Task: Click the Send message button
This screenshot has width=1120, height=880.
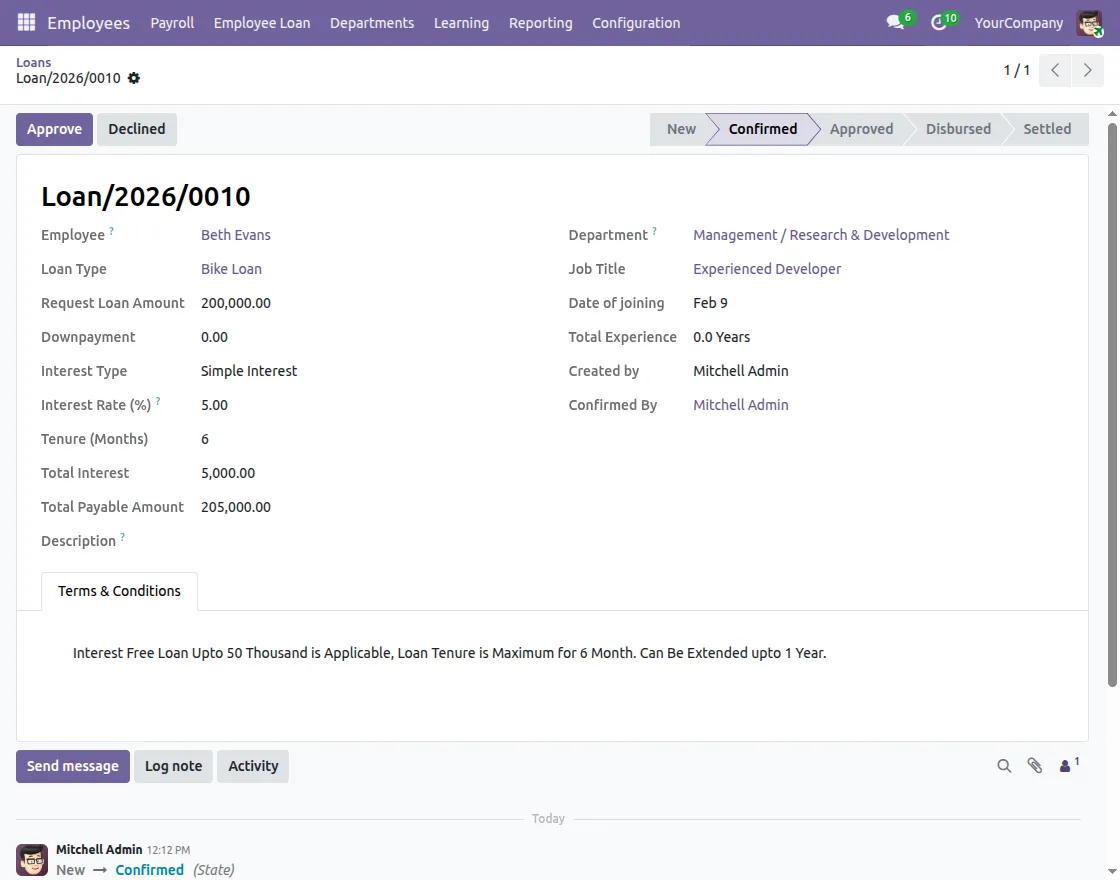Action: tap(72, 765)
